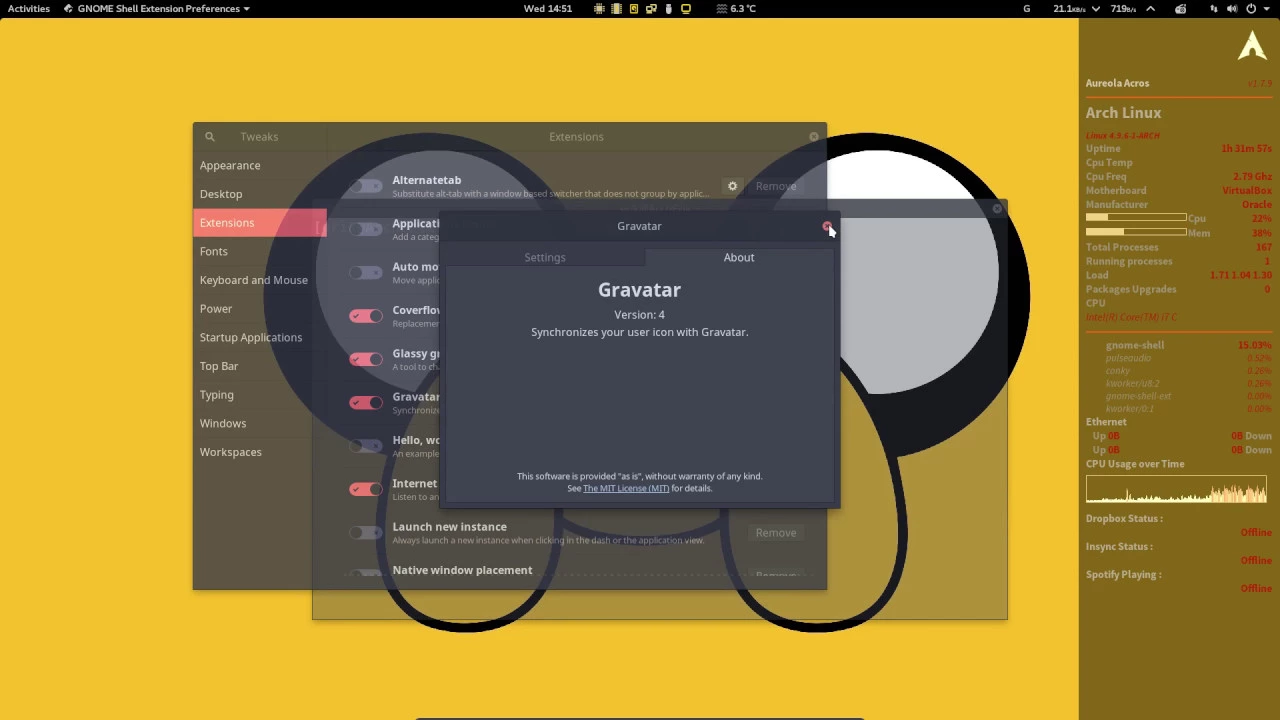Toggle the Auto move windows switch
The image size is (1280, 720).
(x=366, y=272)
